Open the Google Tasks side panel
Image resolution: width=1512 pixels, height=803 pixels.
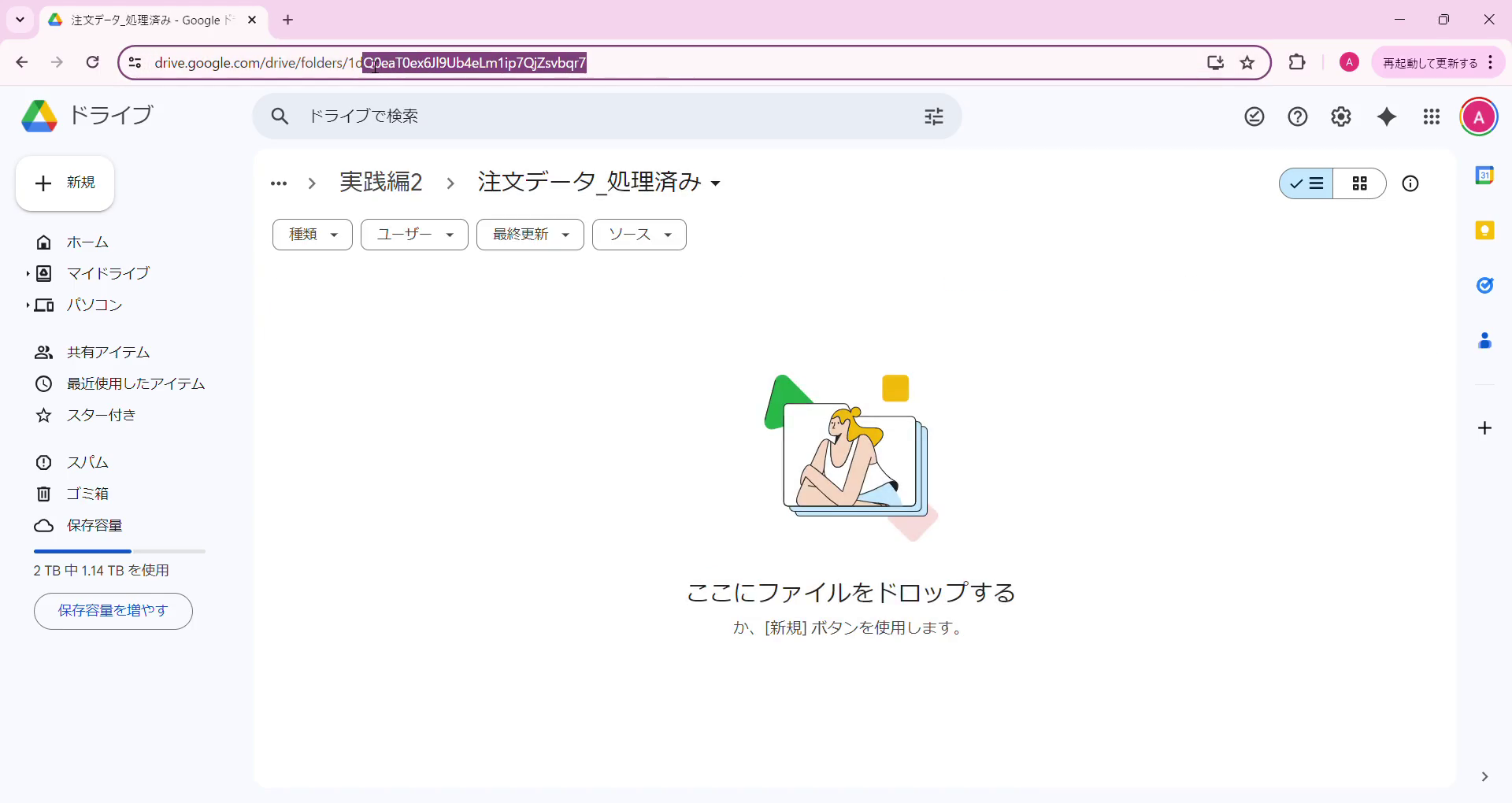click(x=1485, y=285)
